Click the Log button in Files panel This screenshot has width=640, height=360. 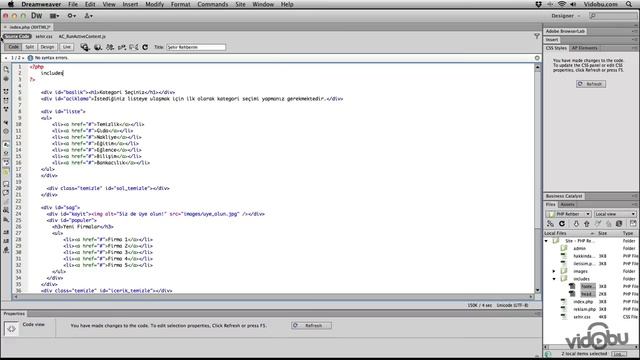pos(618,354)
